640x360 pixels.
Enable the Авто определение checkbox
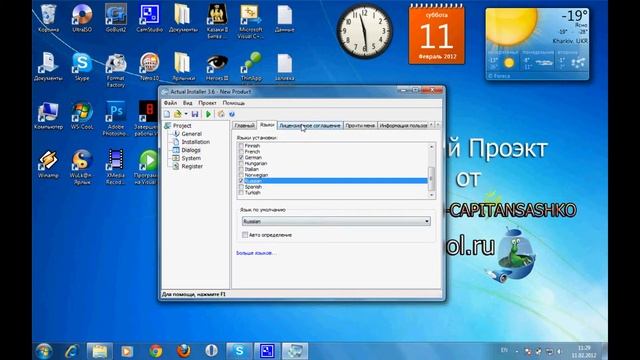pos(245,235)
